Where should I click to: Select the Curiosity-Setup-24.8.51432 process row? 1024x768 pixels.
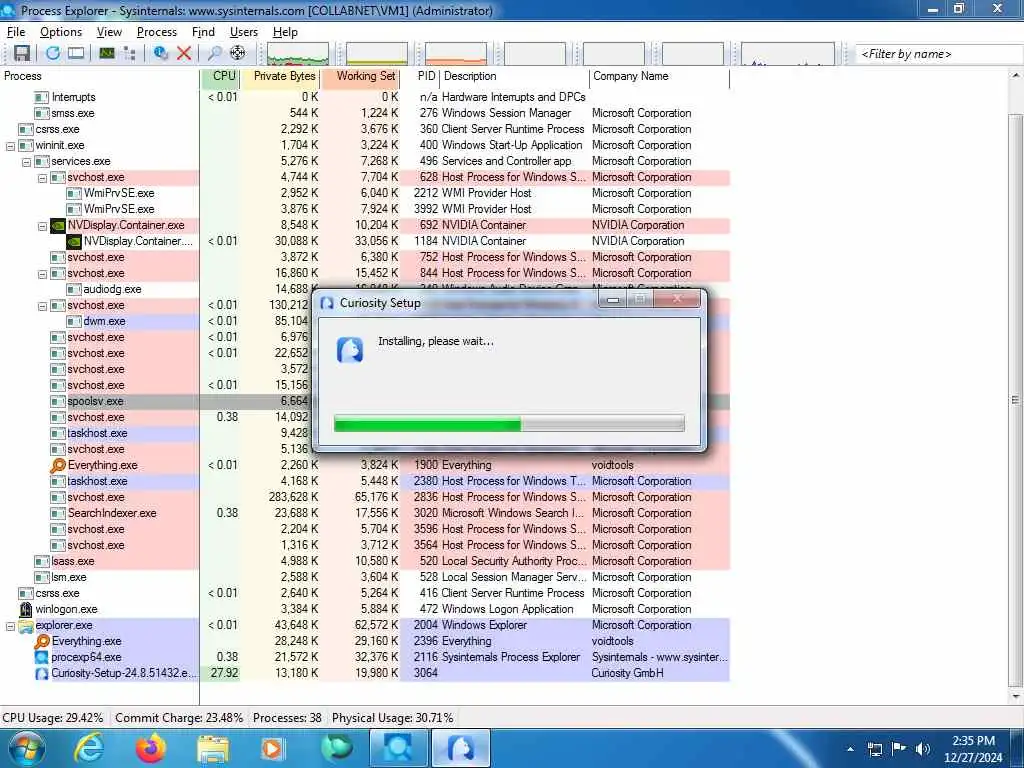pos(364,673)
